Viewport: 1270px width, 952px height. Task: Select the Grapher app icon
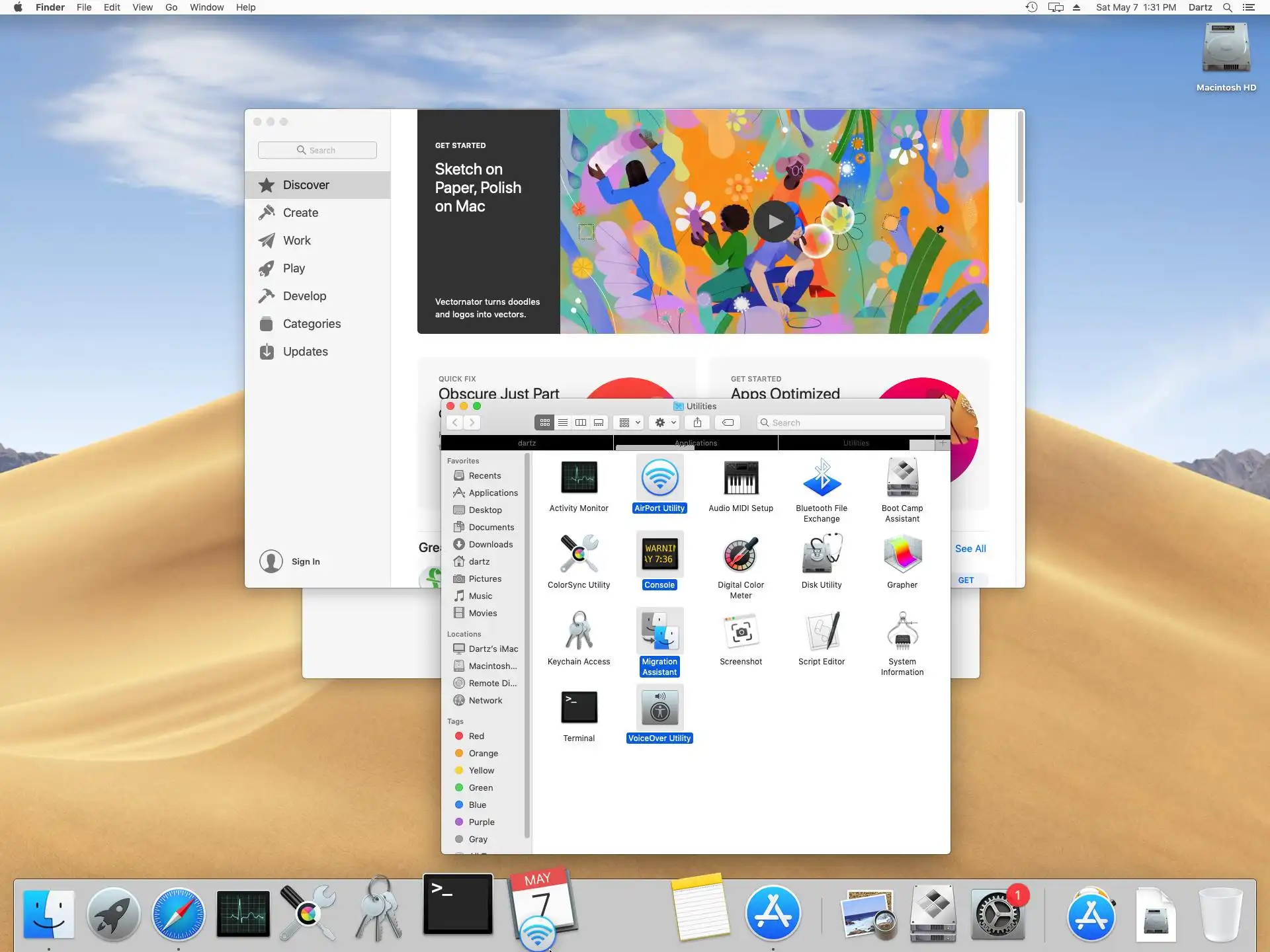click(902, 555)
